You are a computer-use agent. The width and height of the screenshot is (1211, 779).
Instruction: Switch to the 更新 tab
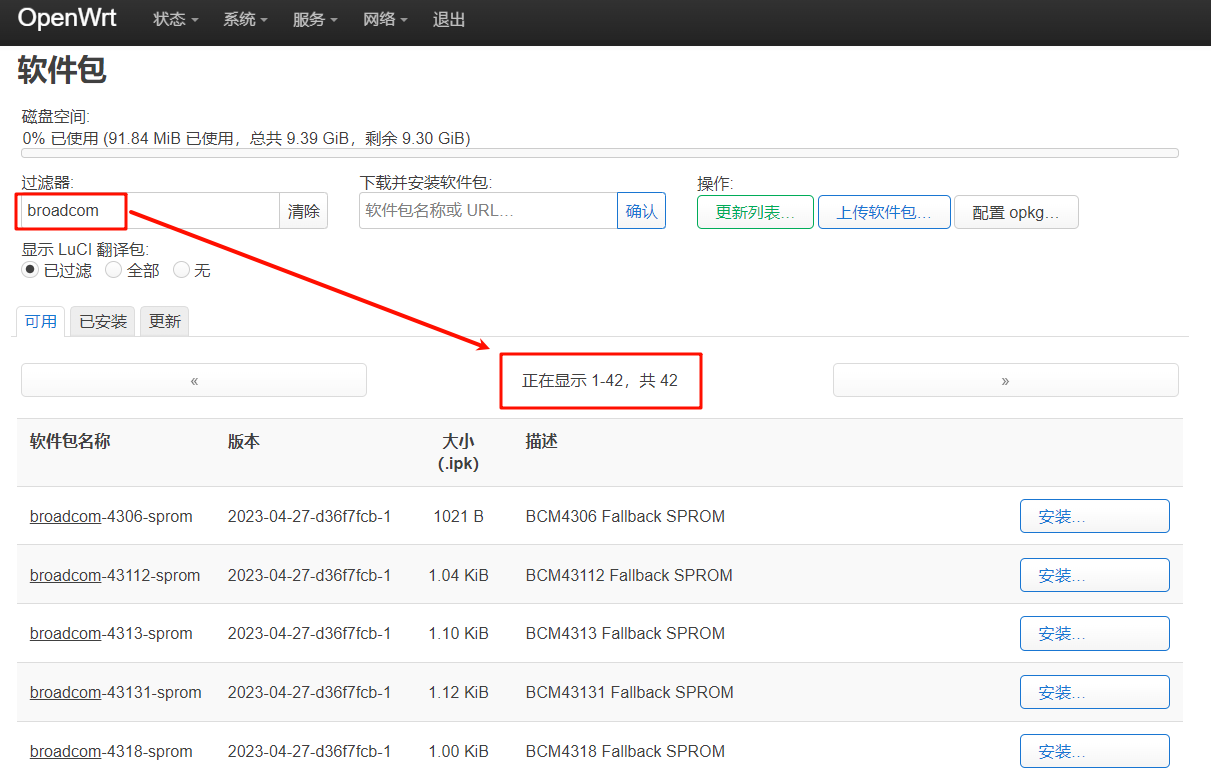click(x=164, y=322)
